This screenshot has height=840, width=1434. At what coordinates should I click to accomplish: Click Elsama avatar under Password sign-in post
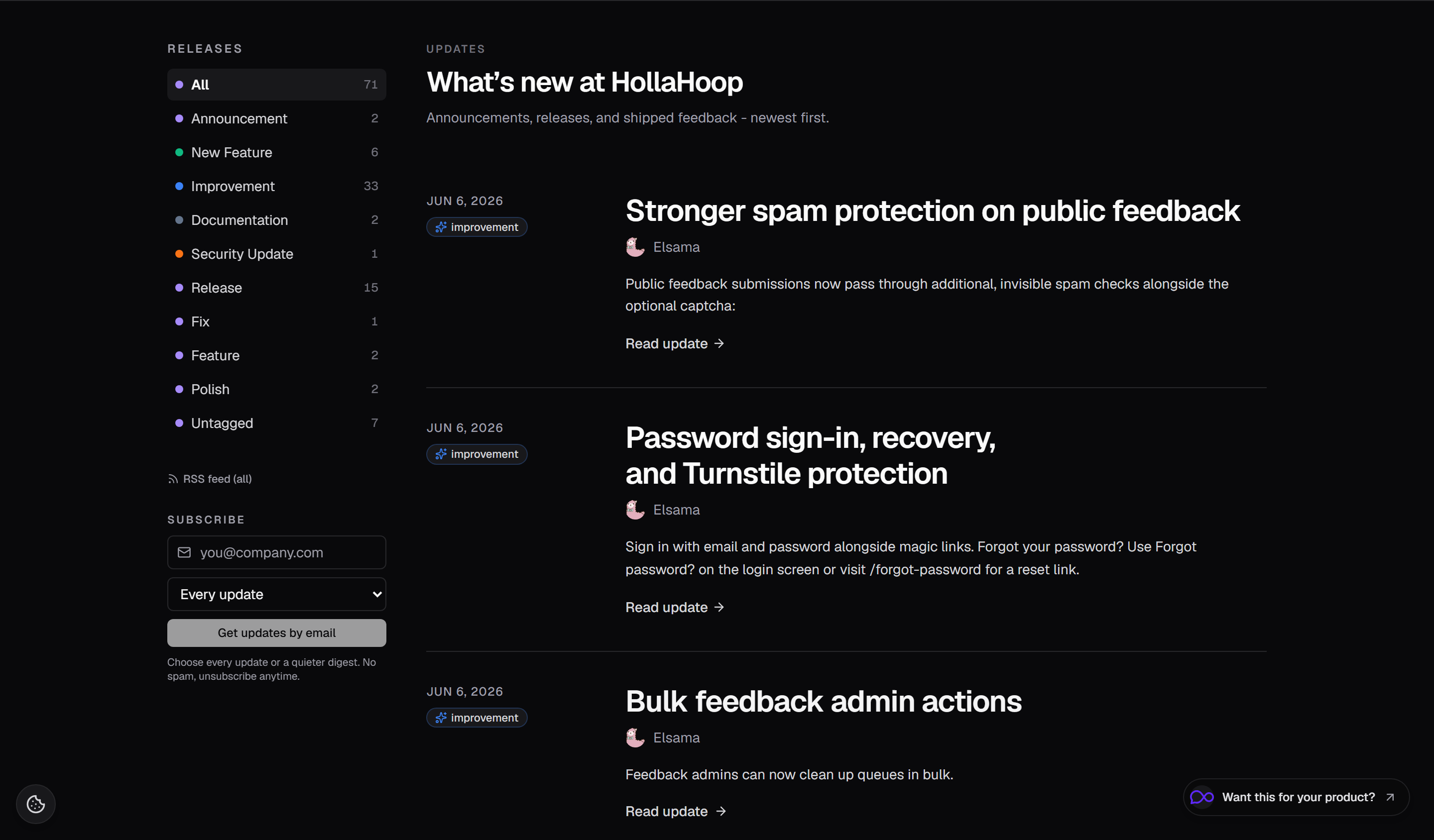click(635, 510)
